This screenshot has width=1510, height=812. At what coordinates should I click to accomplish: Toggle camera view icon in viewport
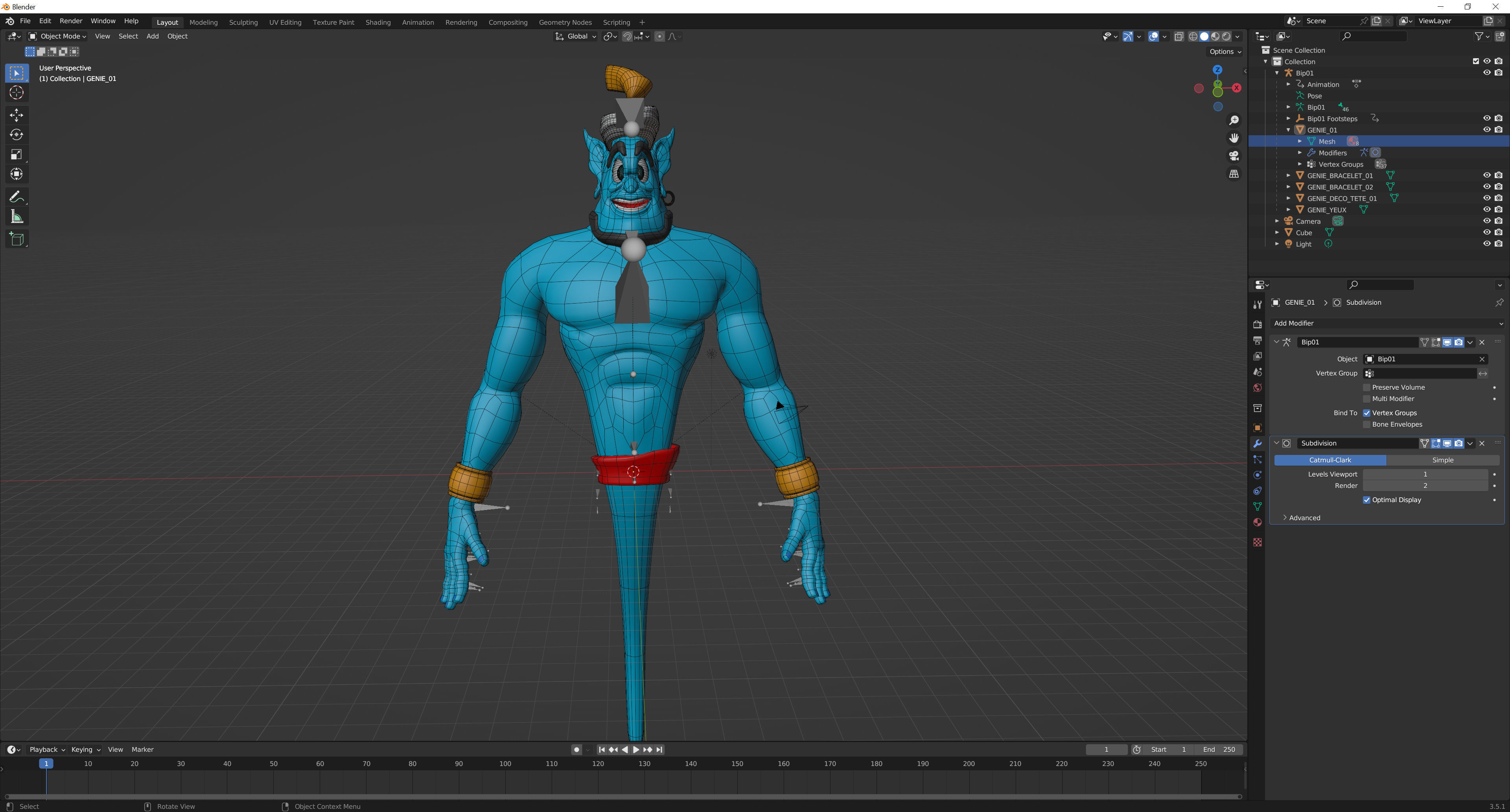coord(1234,156)
